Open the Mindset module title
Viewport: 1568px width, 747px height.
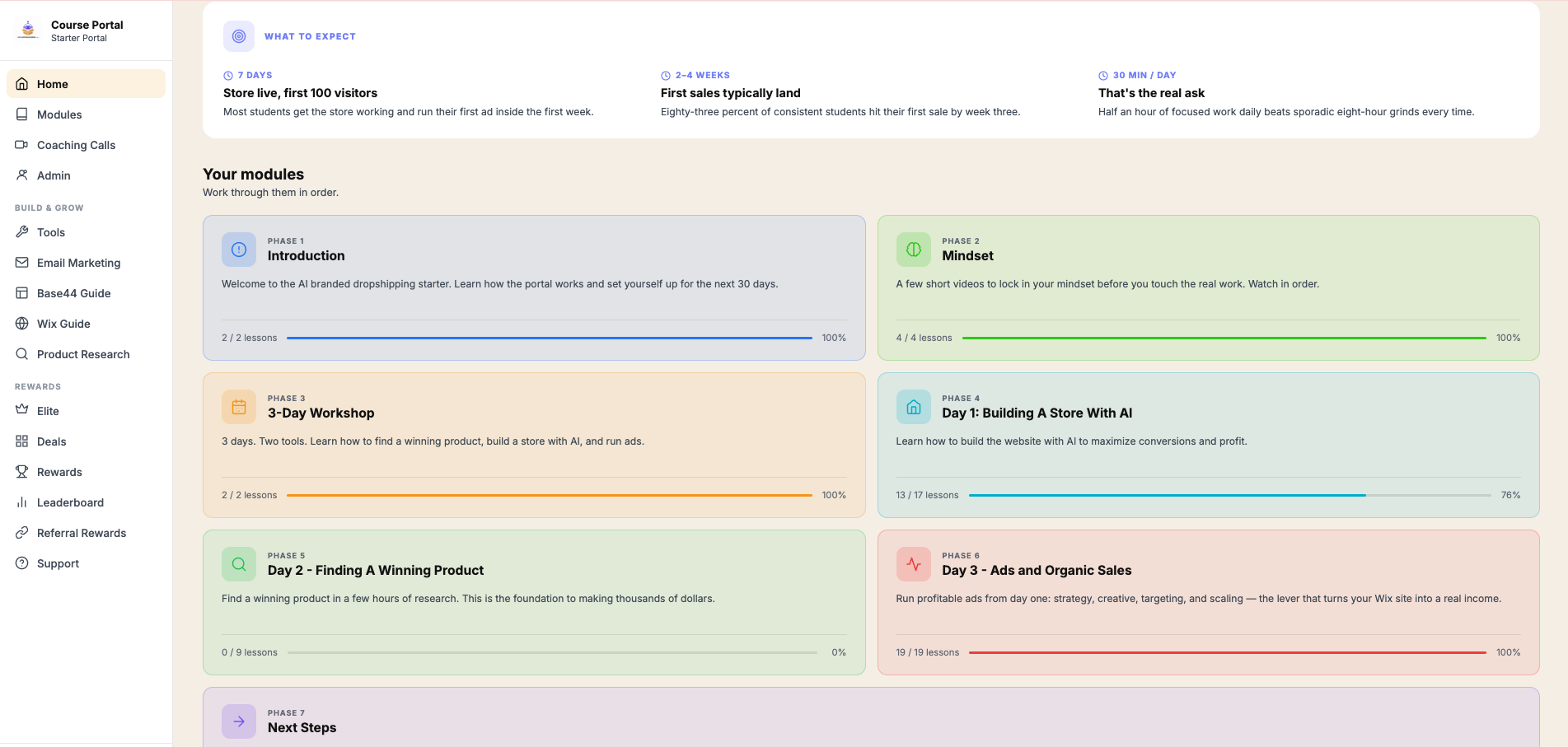[967, 256]
